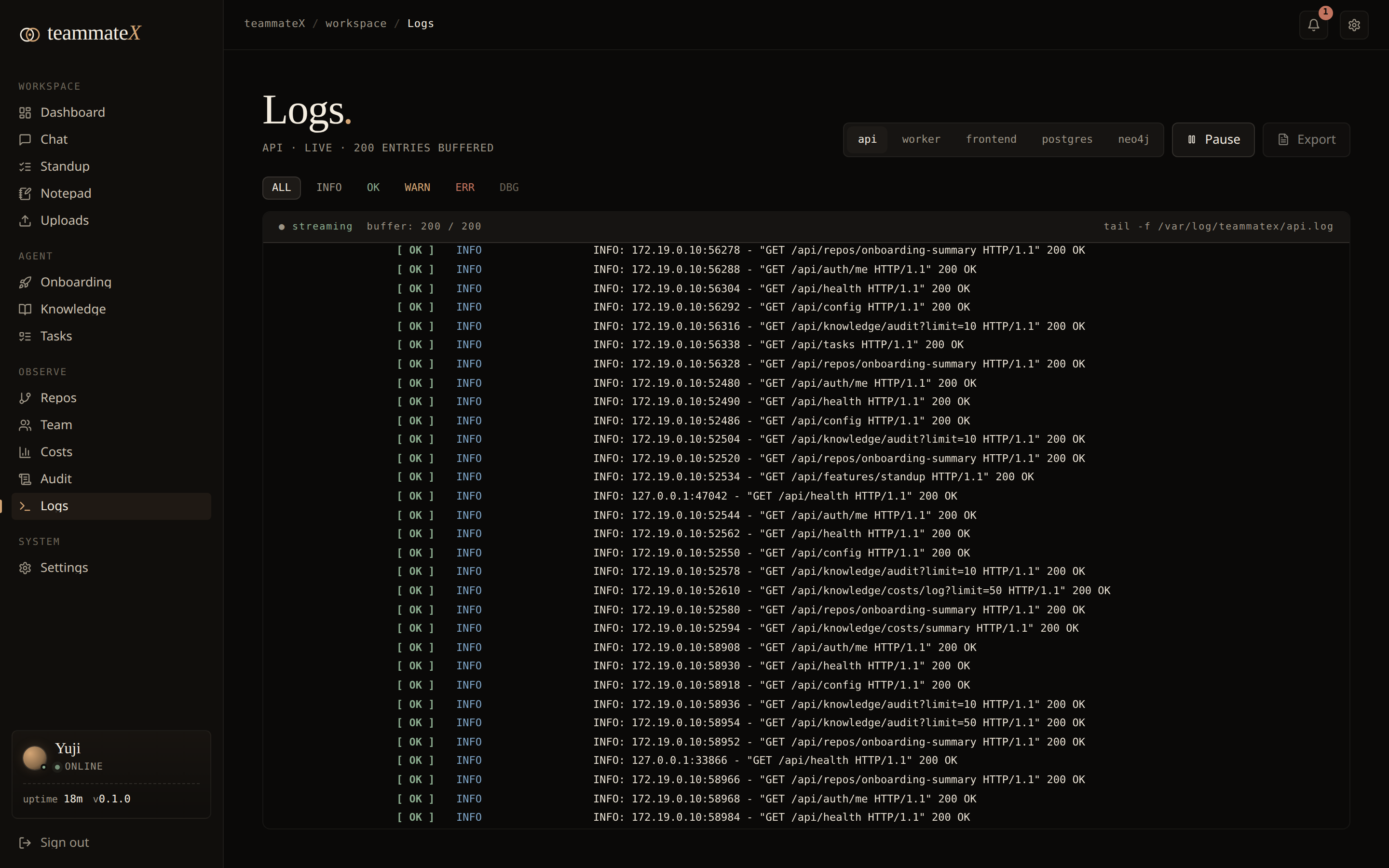
Task: Click the top-right settings gear icon
Action: pos(1354,25)
